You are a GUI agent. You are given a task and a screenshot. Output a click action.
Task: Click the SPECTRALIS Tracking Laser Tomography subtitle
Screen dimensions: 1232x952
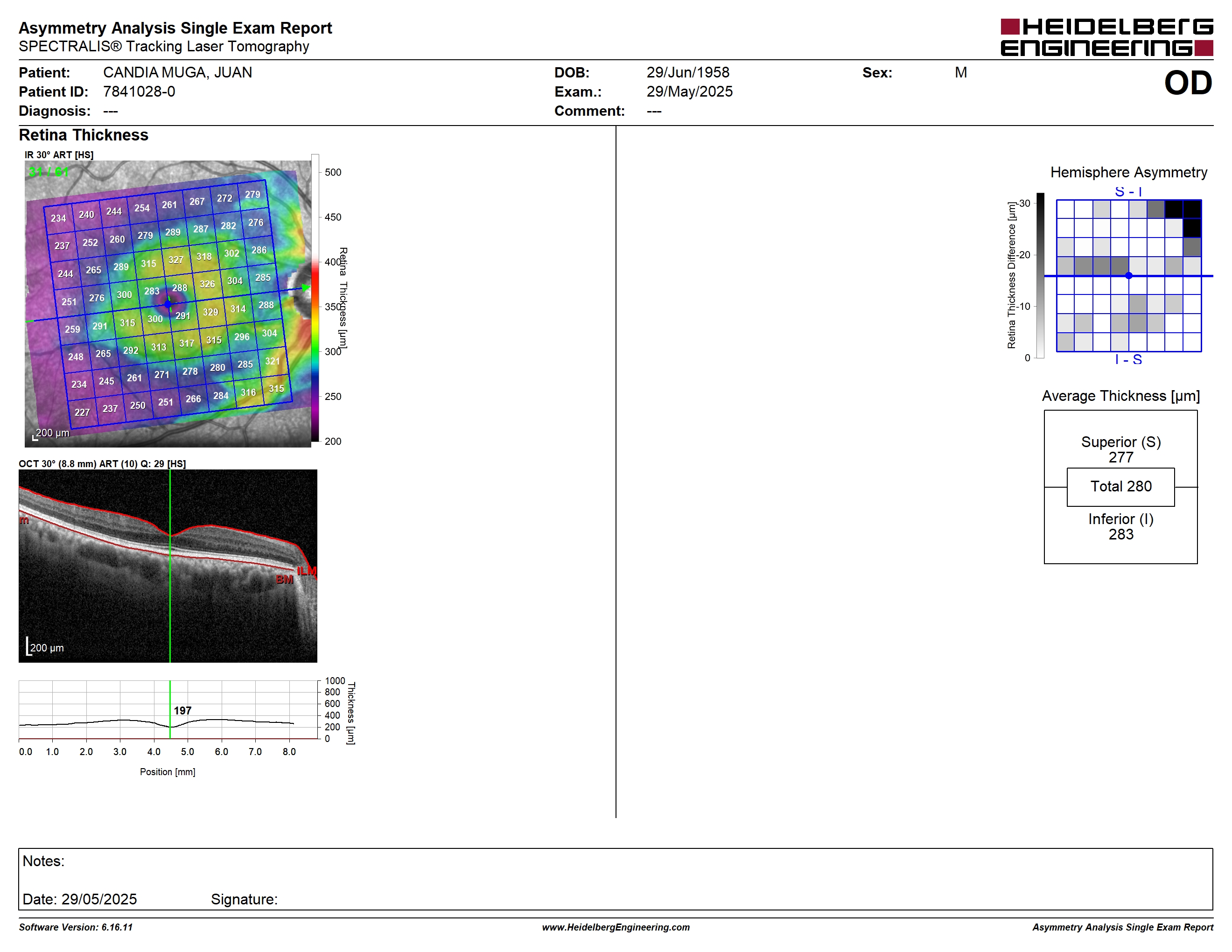click(x=164, y=46)
